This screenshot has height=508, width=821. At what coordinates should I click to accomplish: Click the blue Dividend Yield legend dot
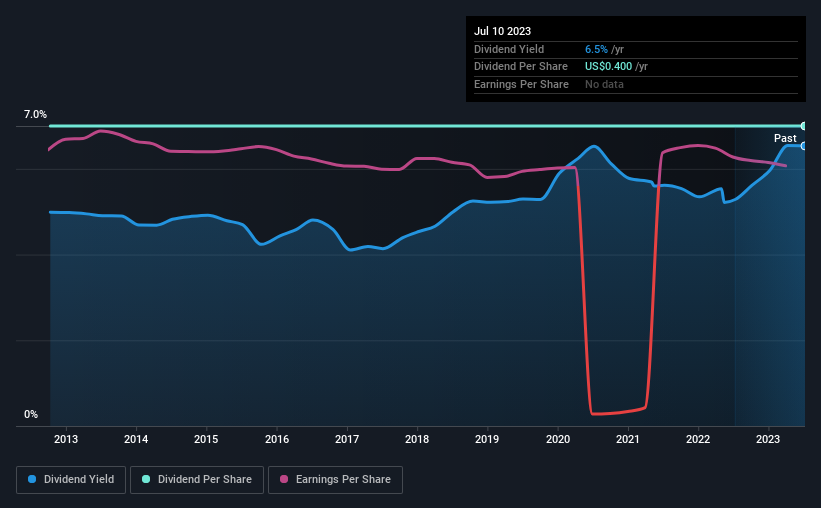pos(32,479)
